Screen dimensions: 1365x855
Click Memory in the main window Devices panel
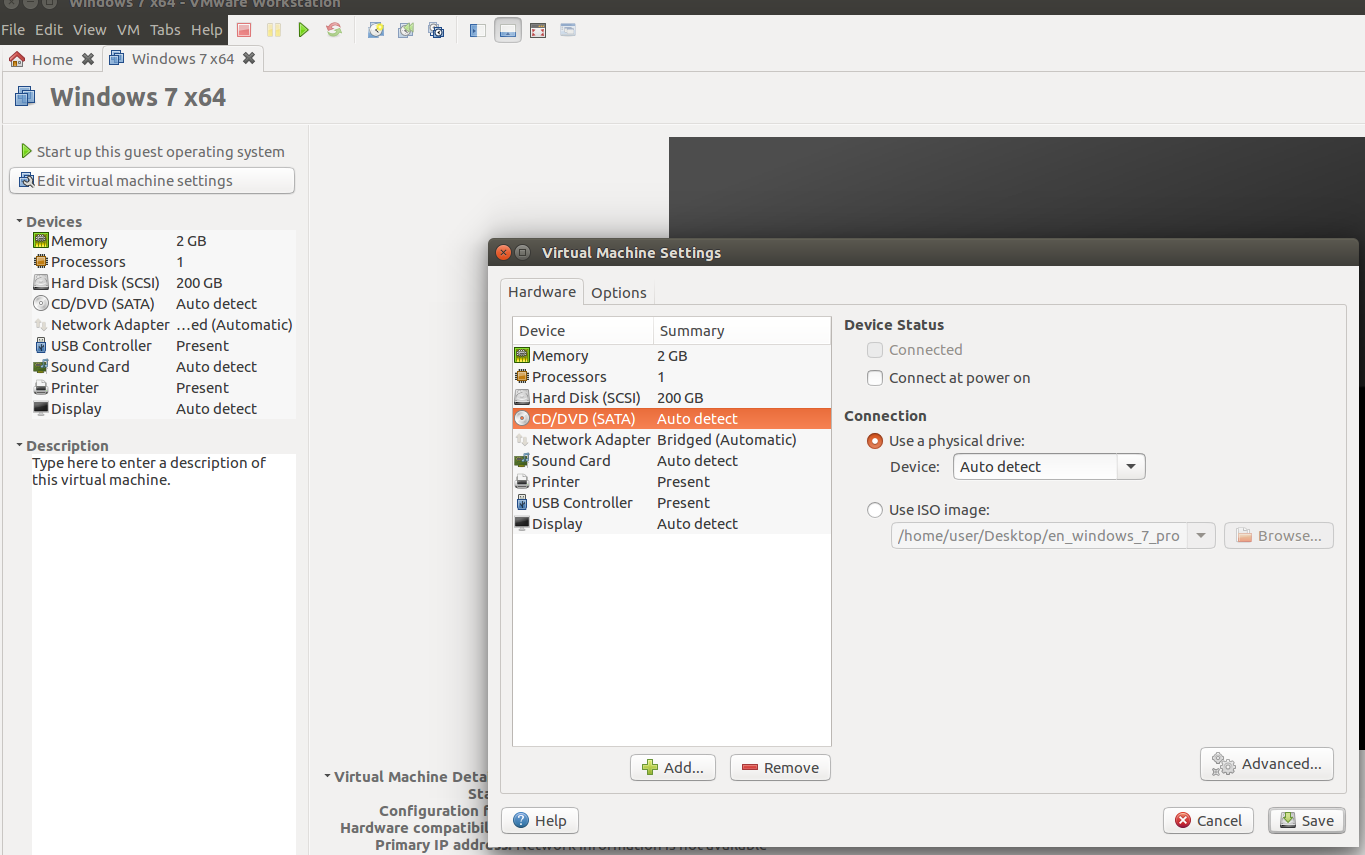164,241
